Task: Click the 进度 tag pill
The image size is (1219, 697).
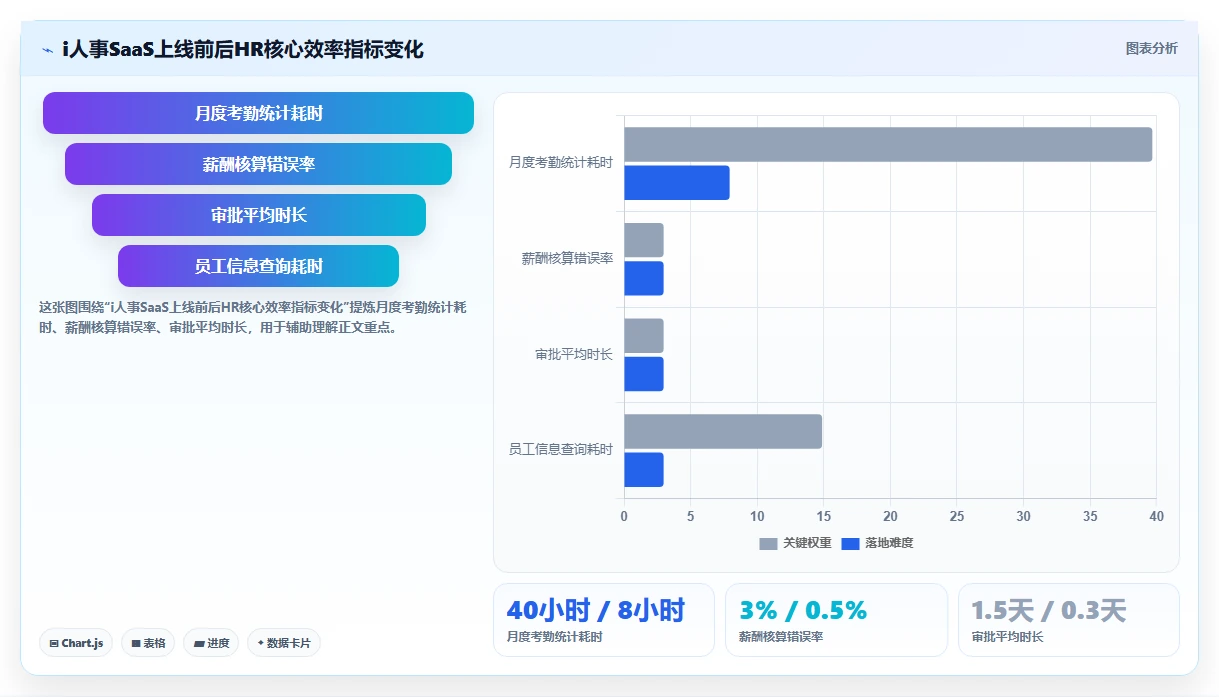Action: tap(211, 643)
